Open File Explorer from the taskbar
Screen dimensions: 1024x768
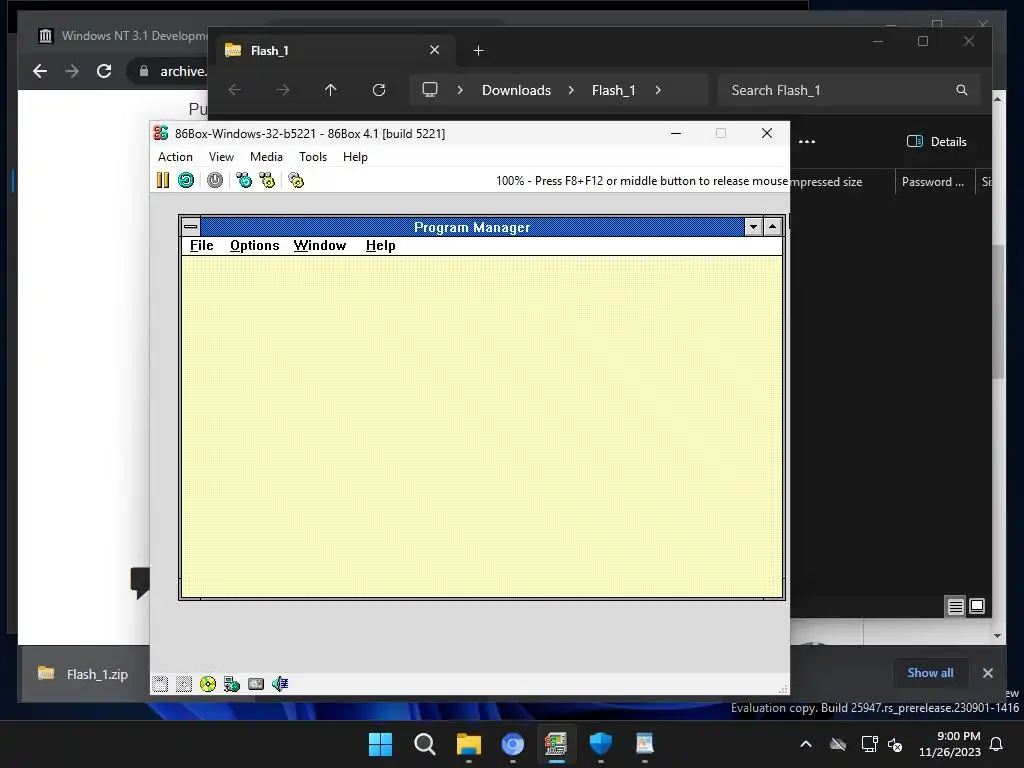[x=468, y=744]
